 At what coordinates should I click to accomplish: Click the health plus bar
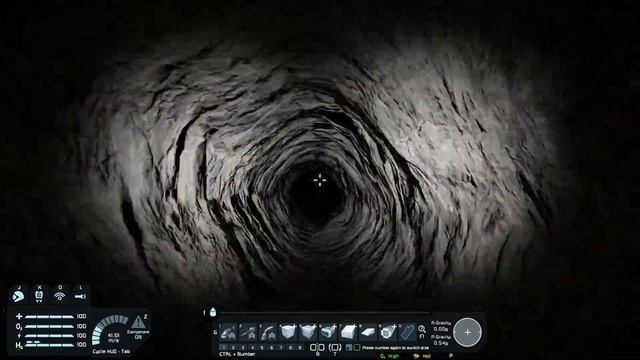[49, 316]
